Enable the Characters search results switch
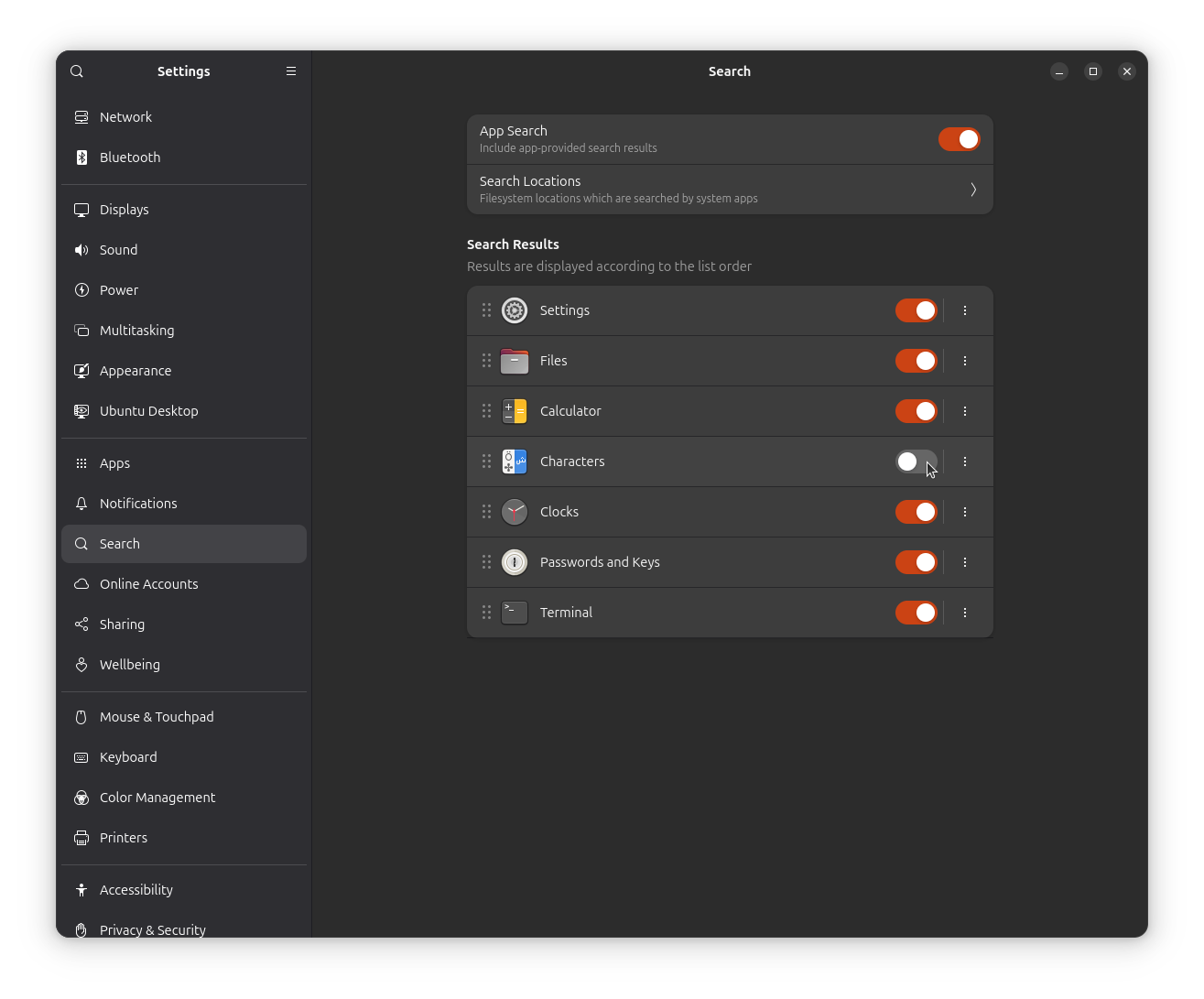1204x999 pixels. (916, 461)
